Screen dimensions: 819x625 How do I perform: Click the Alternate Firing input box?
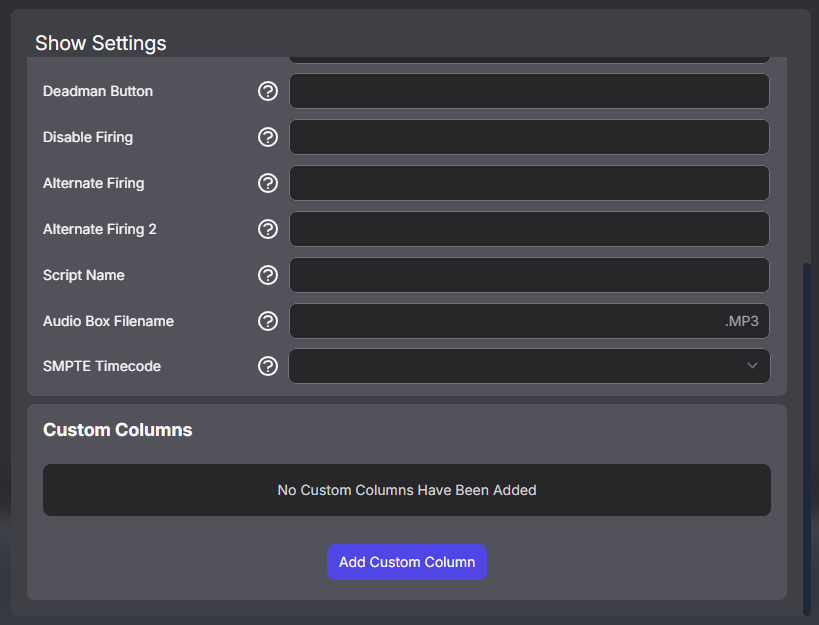[x=528, y=183]
